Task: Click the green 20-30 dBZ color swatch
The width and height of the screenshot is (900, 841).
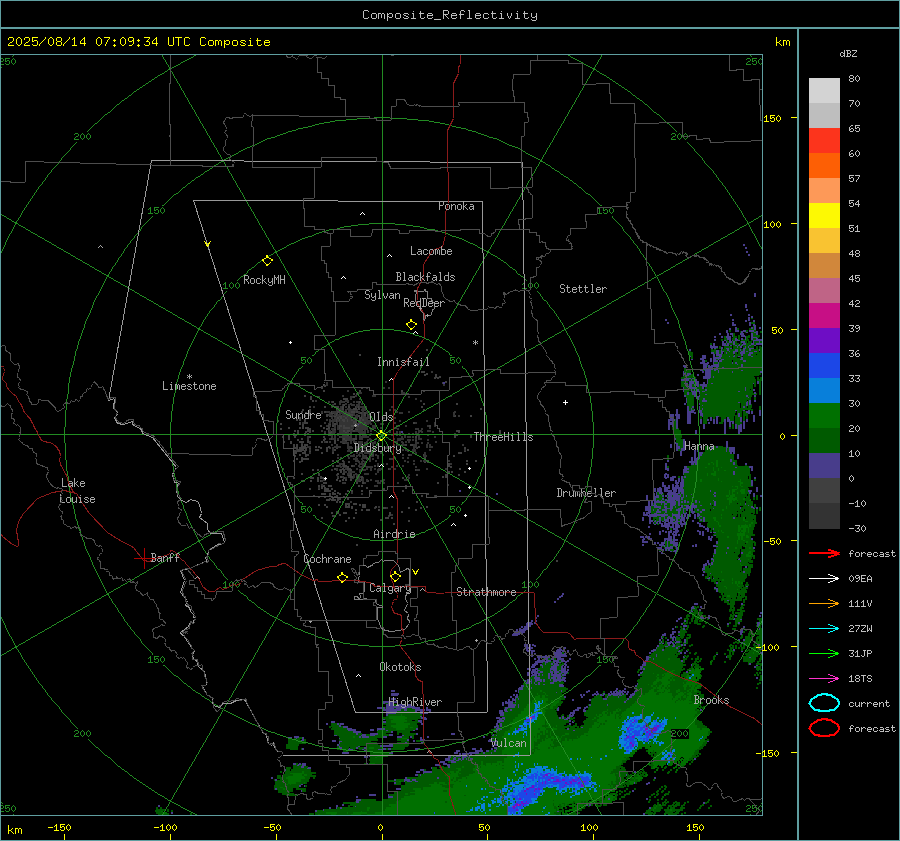Action: click(x=824, y=416)
